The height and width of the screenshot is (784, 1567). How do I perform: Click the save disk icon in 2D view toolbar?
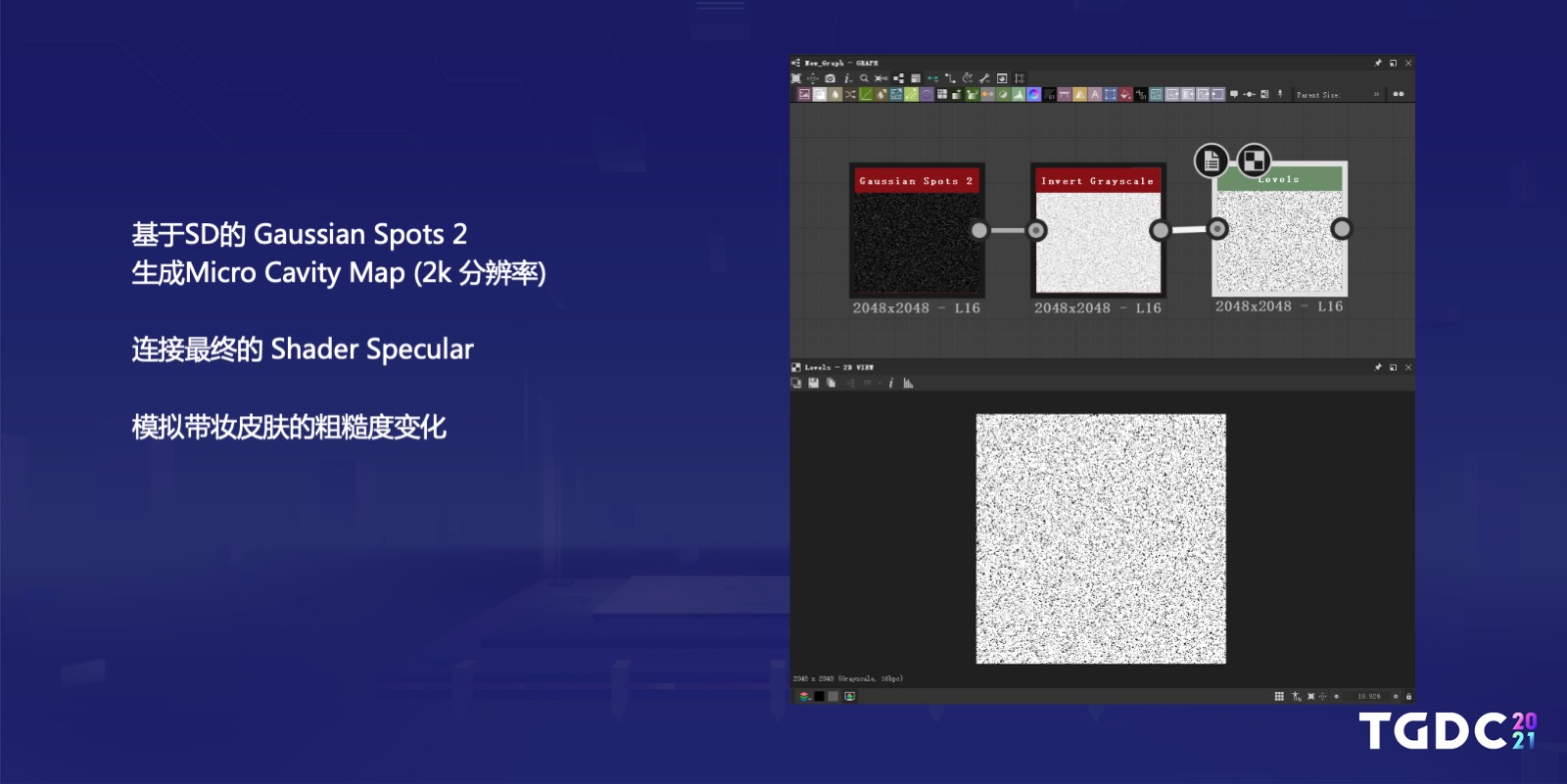tap(813, 383)
